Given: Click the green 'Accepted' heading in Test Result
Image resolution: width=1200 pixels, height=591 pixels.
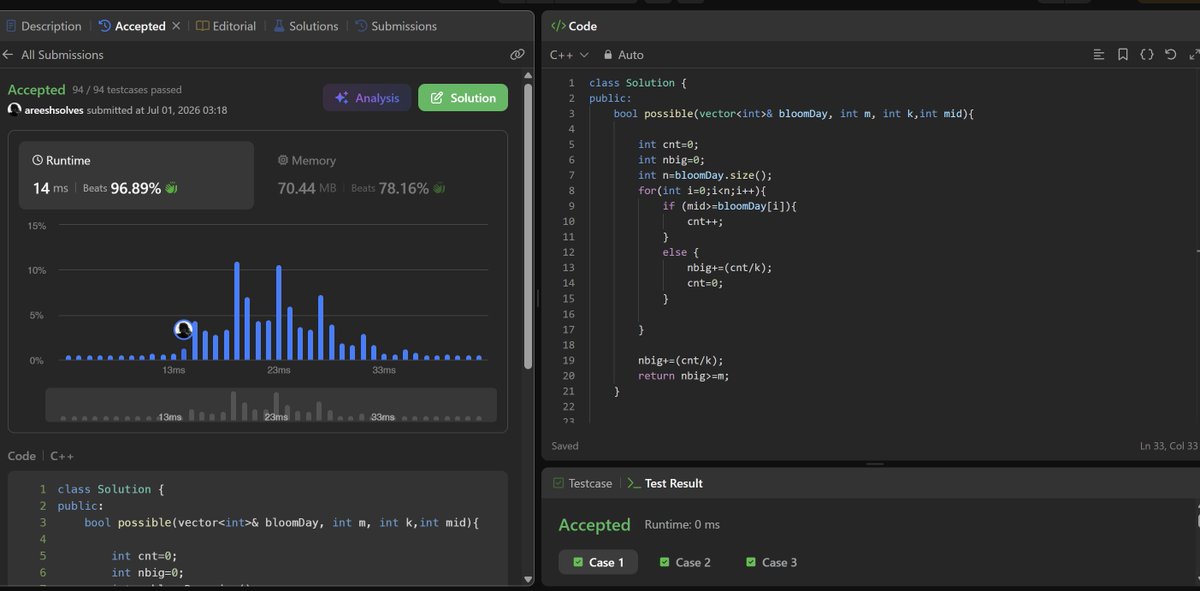Looking at the screenshot, I should click(x=594, y=525).
